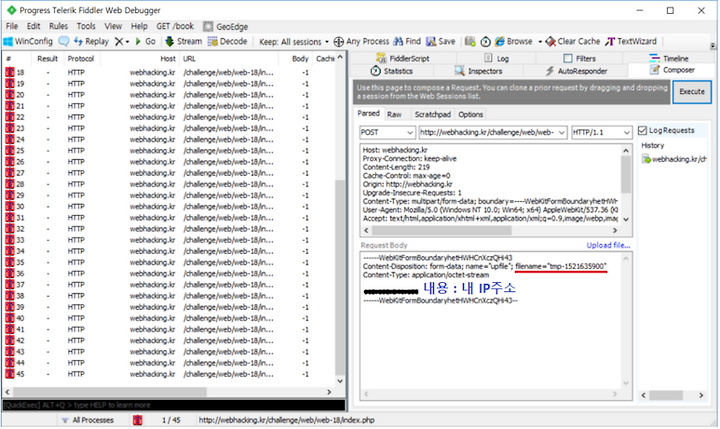Open the File menu
This screenshot has height=429, width=720.
[12, 26]
